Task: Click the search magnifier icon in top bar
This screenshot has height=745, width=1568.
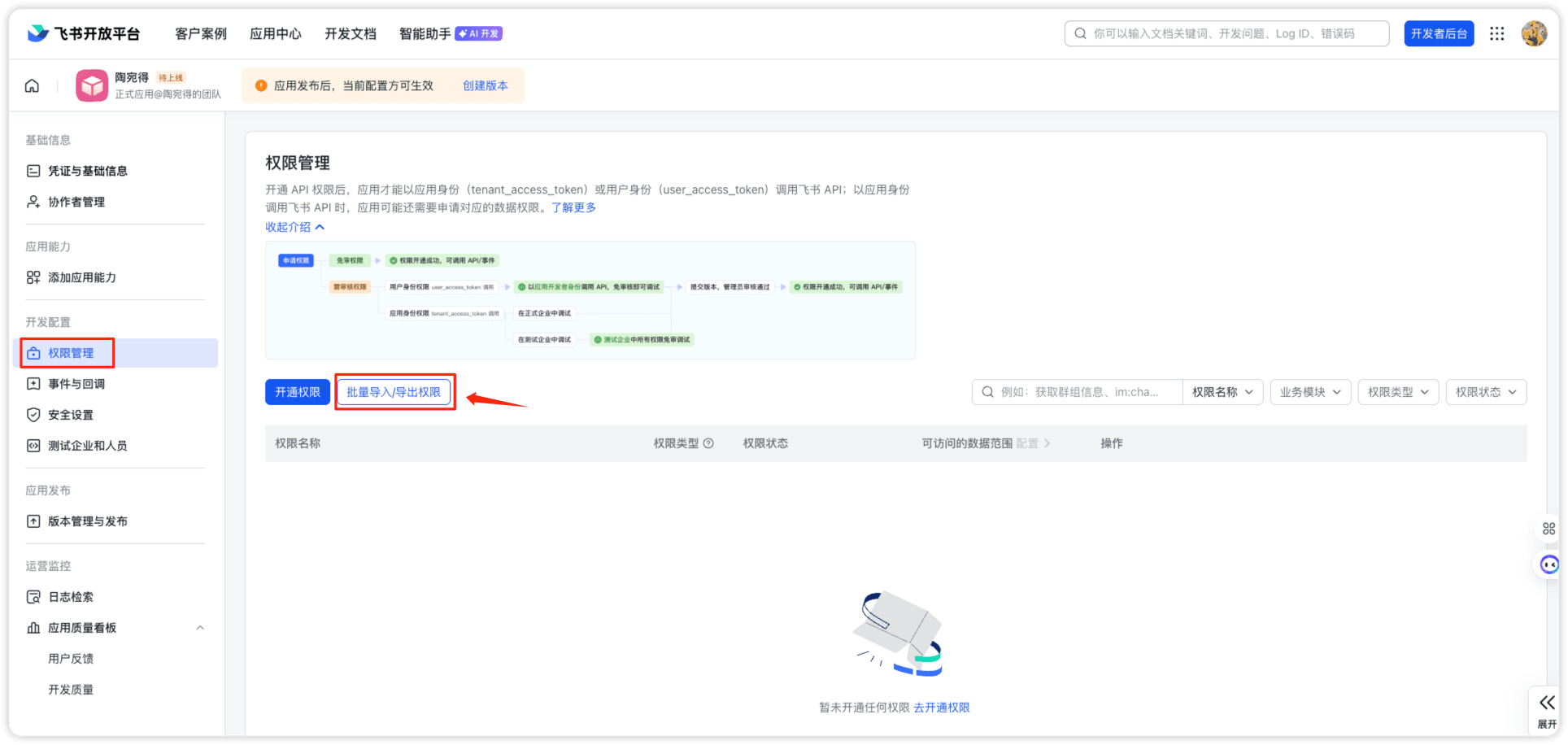Action: (1080, 33)
